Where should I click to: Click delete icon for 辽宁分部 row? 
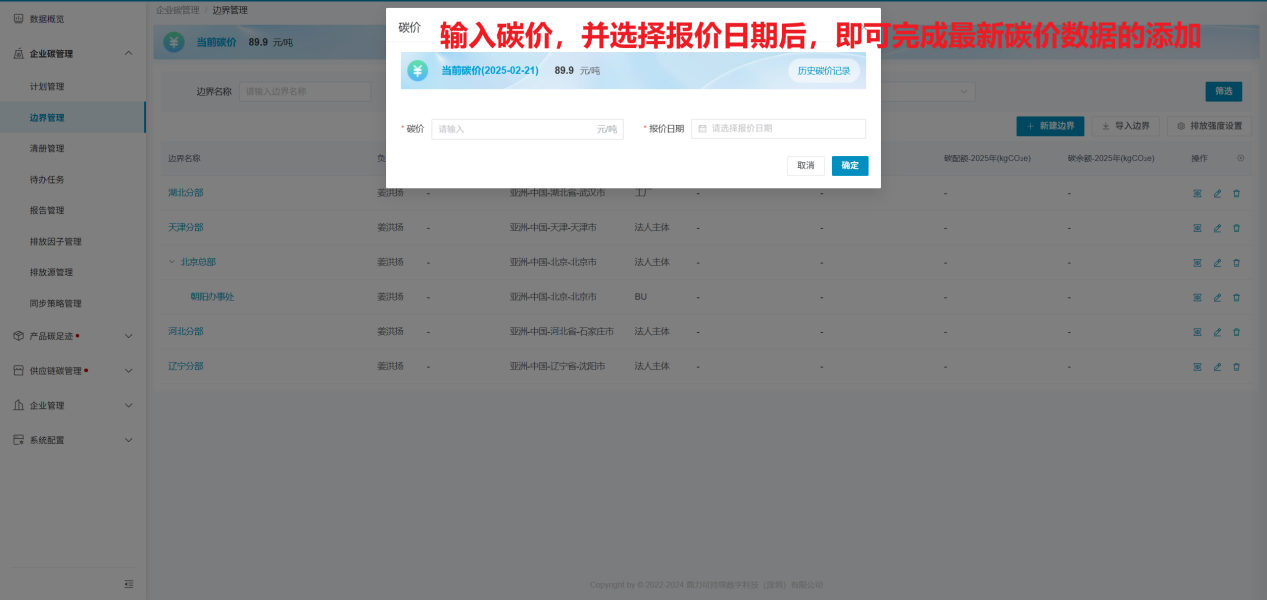click(x=1236, y=367)
